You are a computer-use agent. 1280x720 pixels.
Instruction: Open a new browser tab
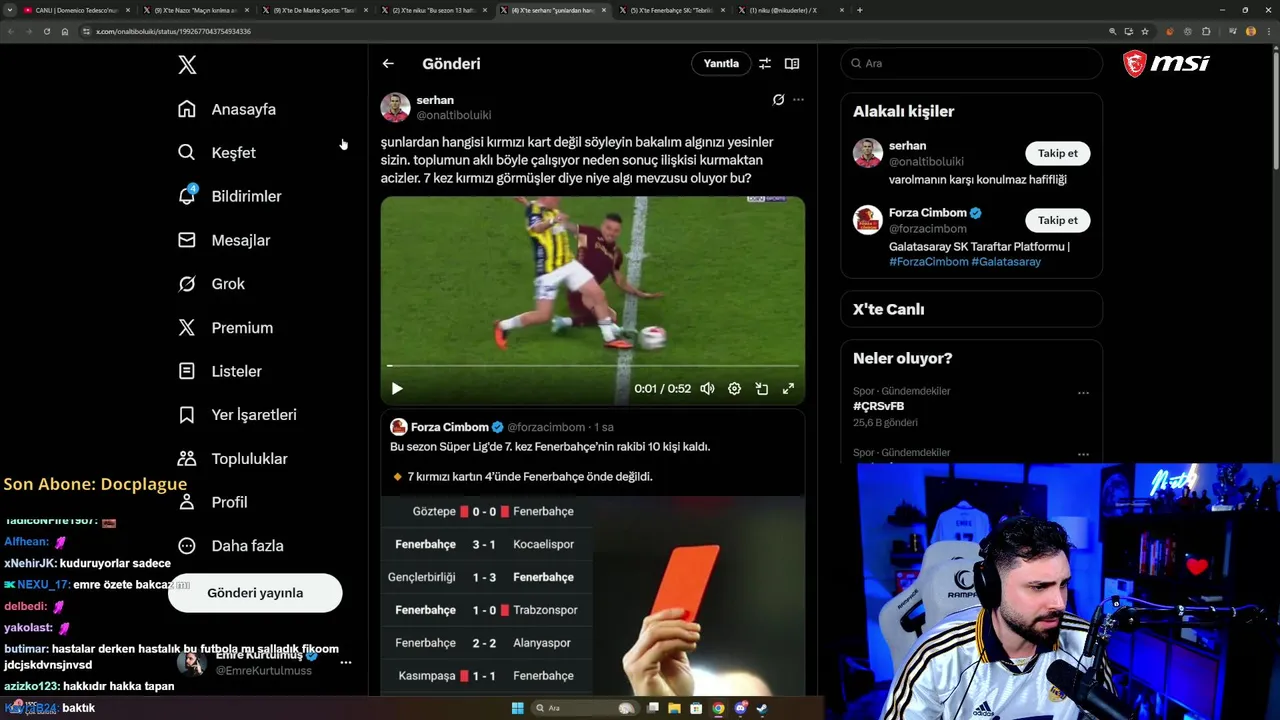click(x=860, y=10)
